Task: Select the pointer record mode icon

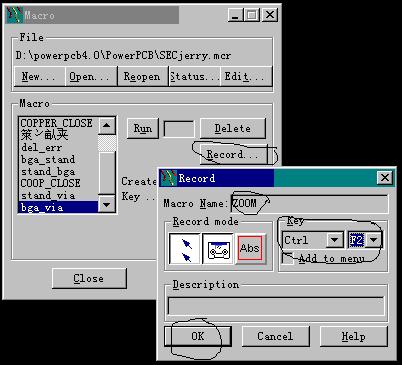Action: pyautogui.click(x=185, y=249)
